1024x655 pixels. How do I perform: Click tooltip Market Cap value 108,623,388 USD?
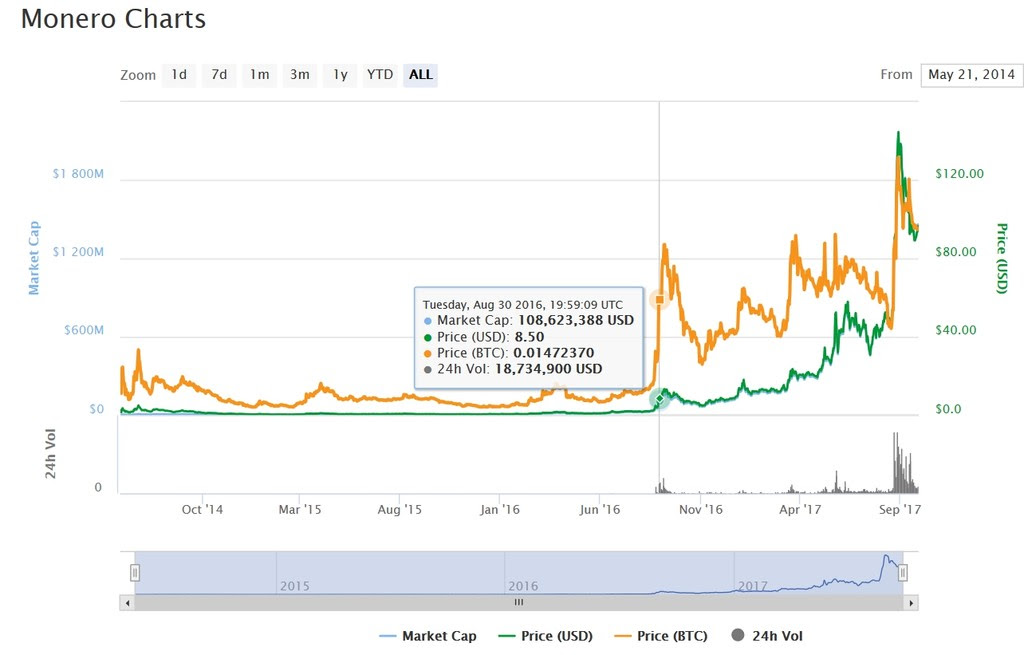click(576, 321)
